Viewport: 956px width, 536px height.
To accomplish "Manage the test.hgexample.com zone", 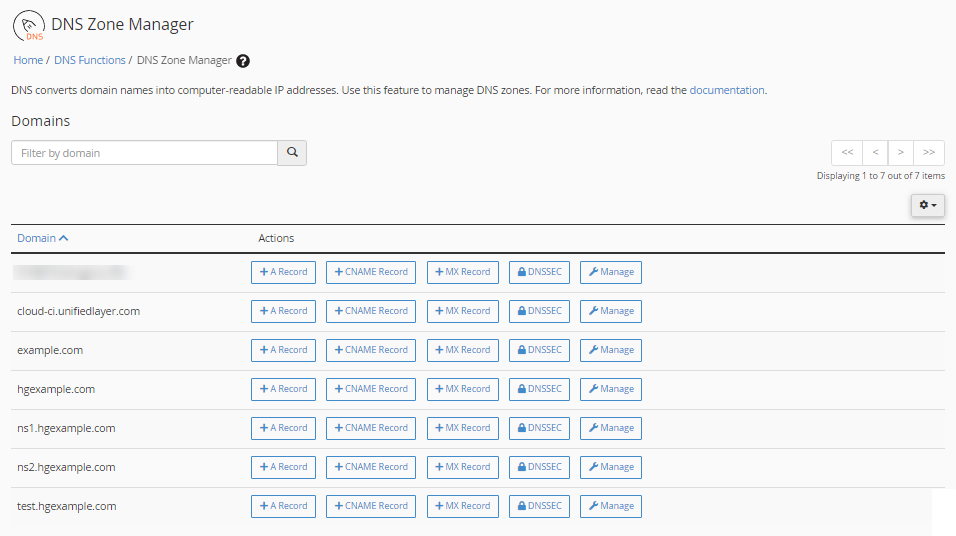I will coord(610,506).
